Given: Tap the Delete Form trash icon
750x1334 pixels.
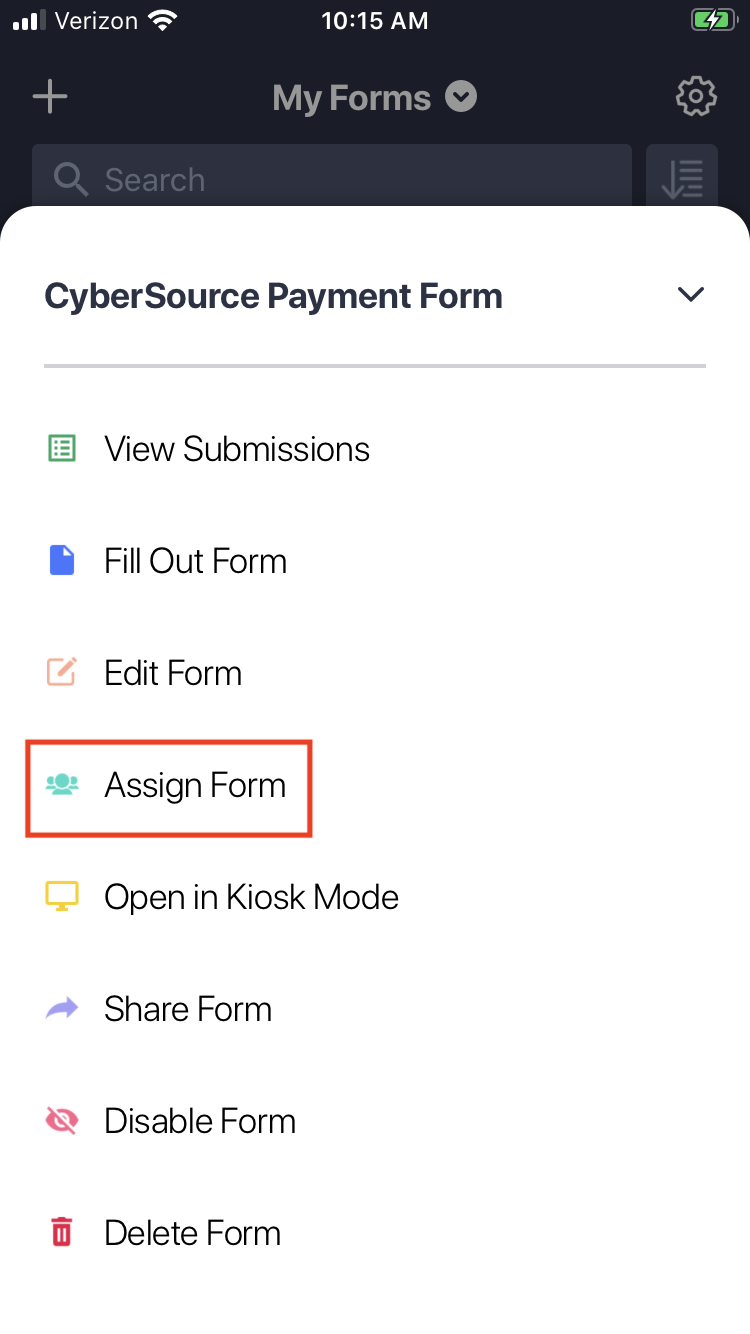Looking at the screenshot, I should (x=62, y=1233).
